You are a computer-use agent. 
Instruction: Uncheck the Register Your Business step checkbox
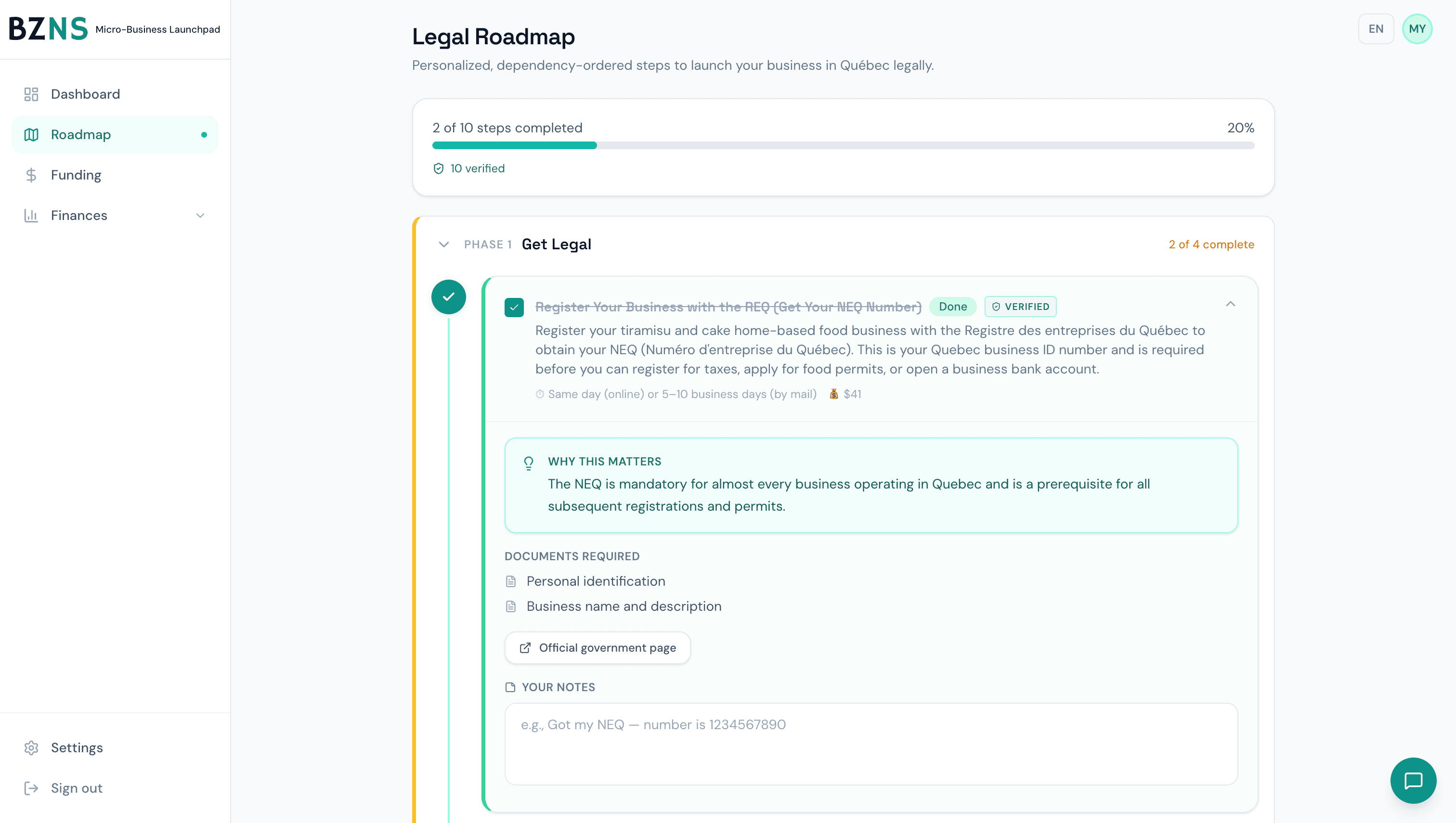tap(514, 308)
